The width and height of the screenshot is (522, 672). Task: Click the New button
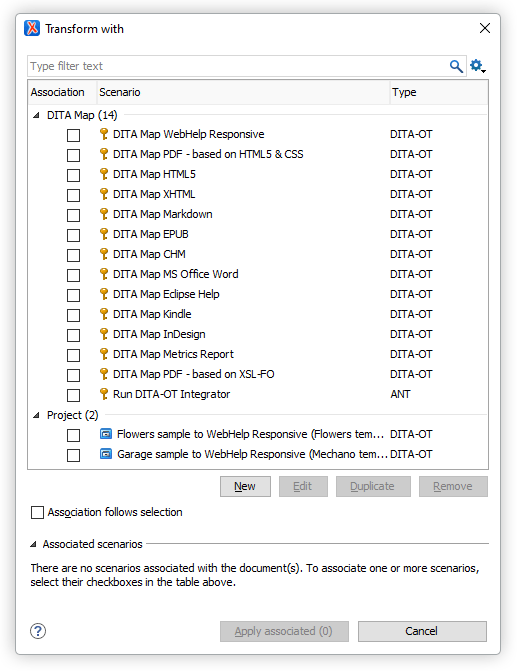pos(245,486)
